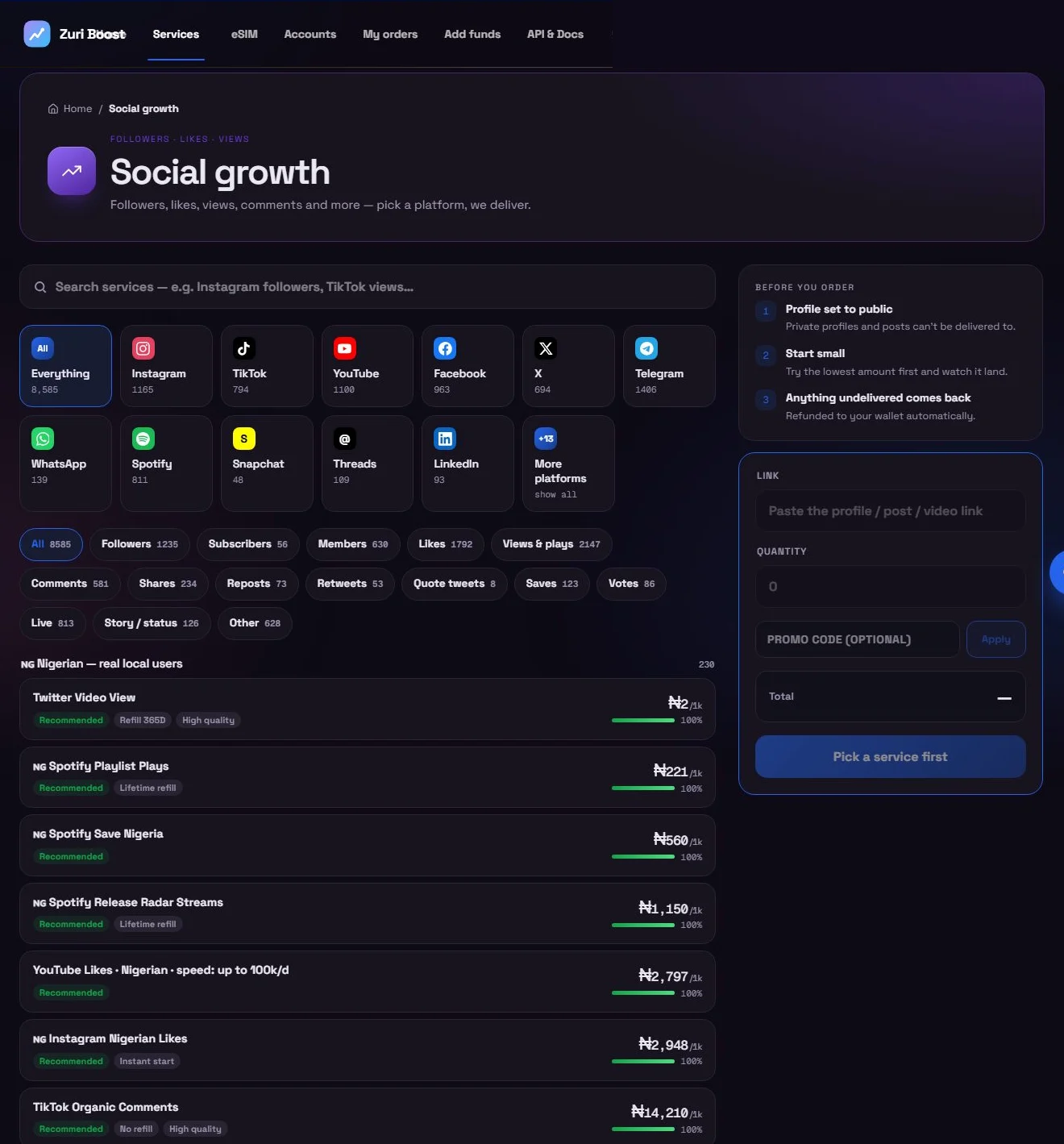
Task: Select the Telegram platform icon
Action: click(646, 348)
